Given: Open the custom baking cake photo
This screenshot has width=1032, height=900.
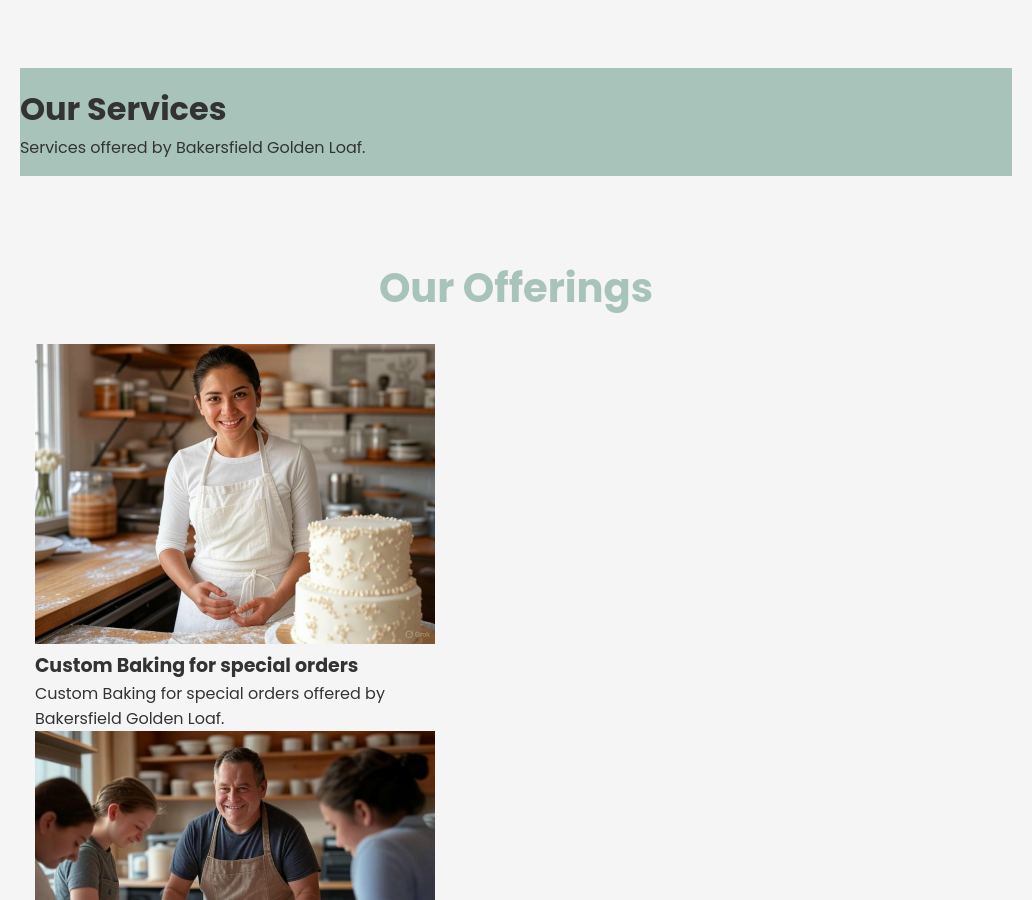Looking at the screenshot, I should click(x=235, y=493).
